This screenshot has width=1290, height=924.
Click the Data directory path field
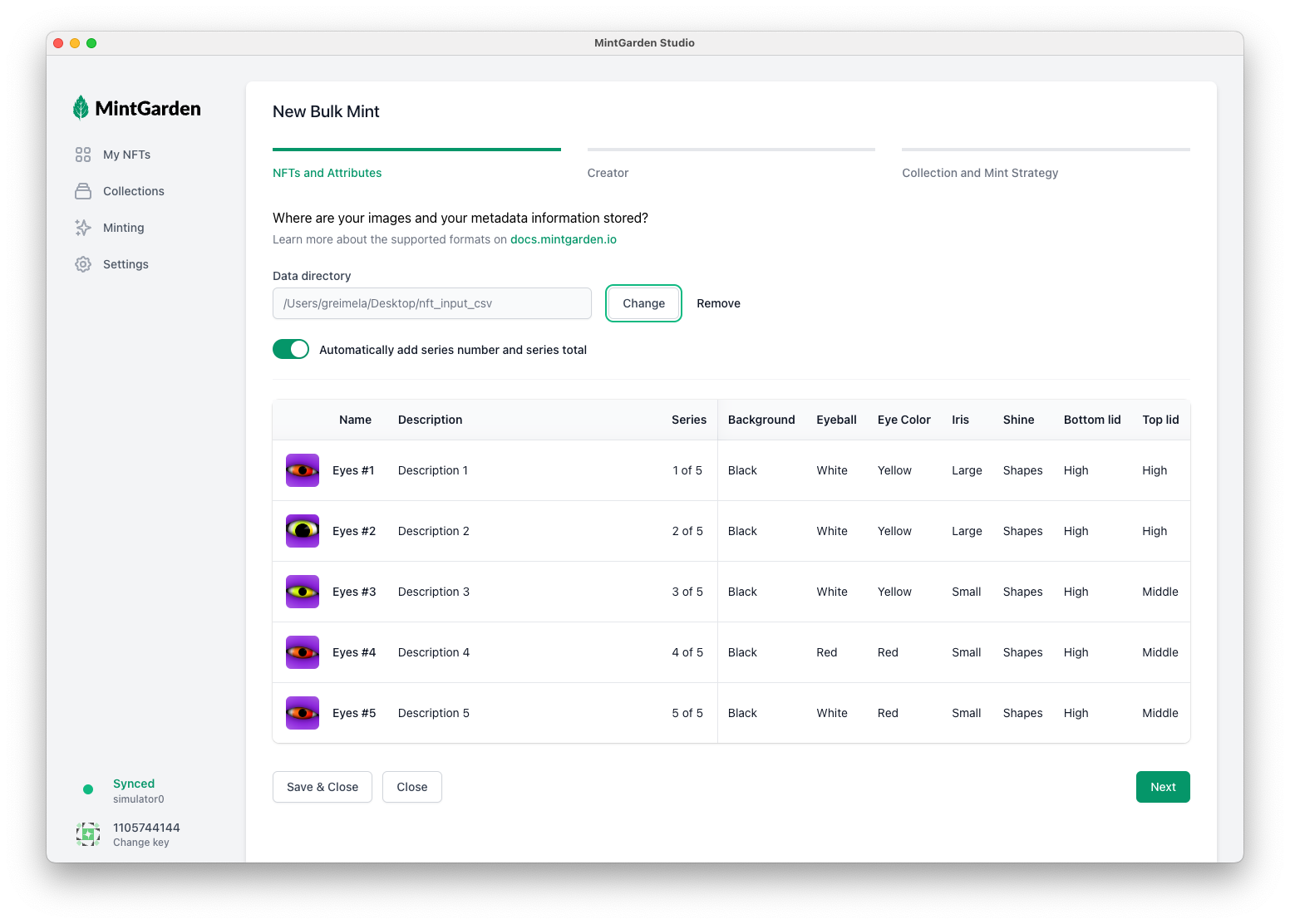coord(431,303)
